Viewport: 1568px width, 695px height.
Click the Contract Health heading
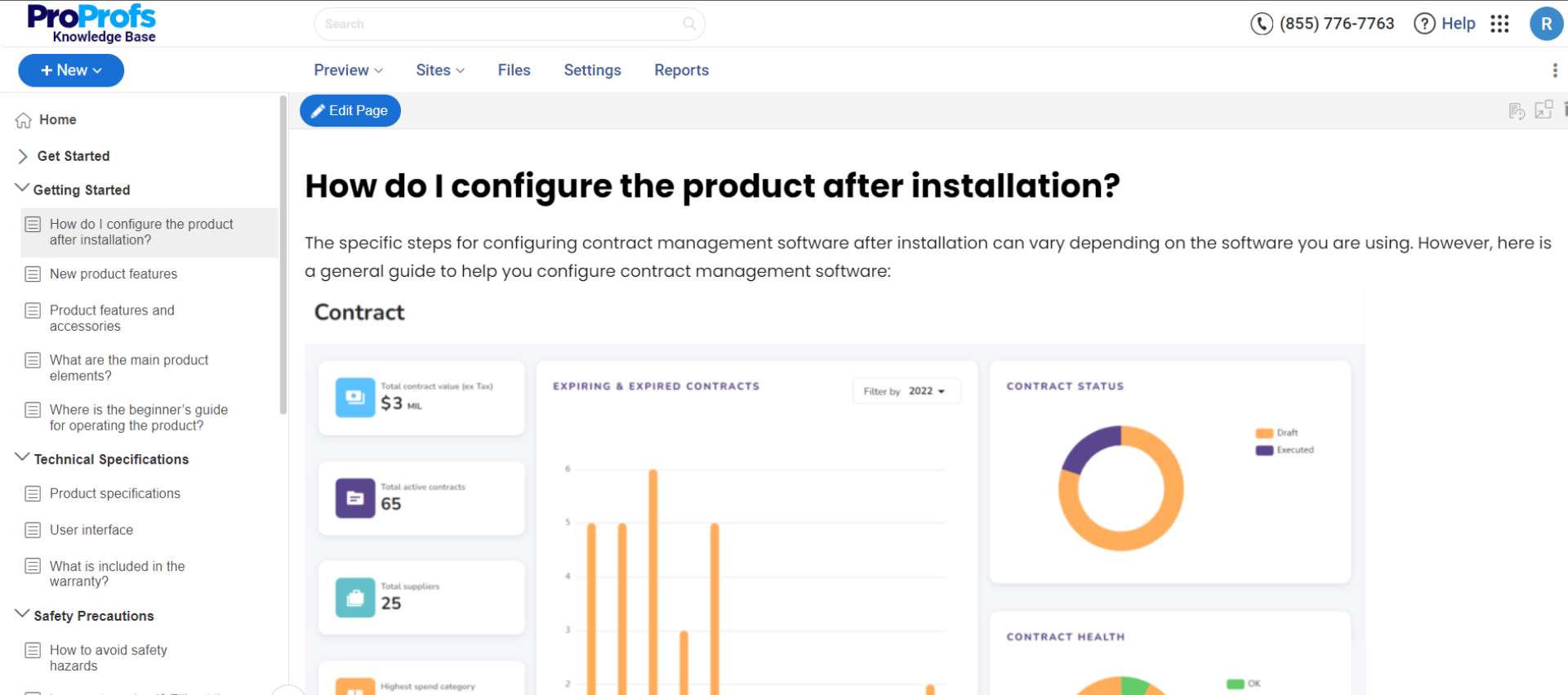pyautogui.click(x=1065, y=637)
